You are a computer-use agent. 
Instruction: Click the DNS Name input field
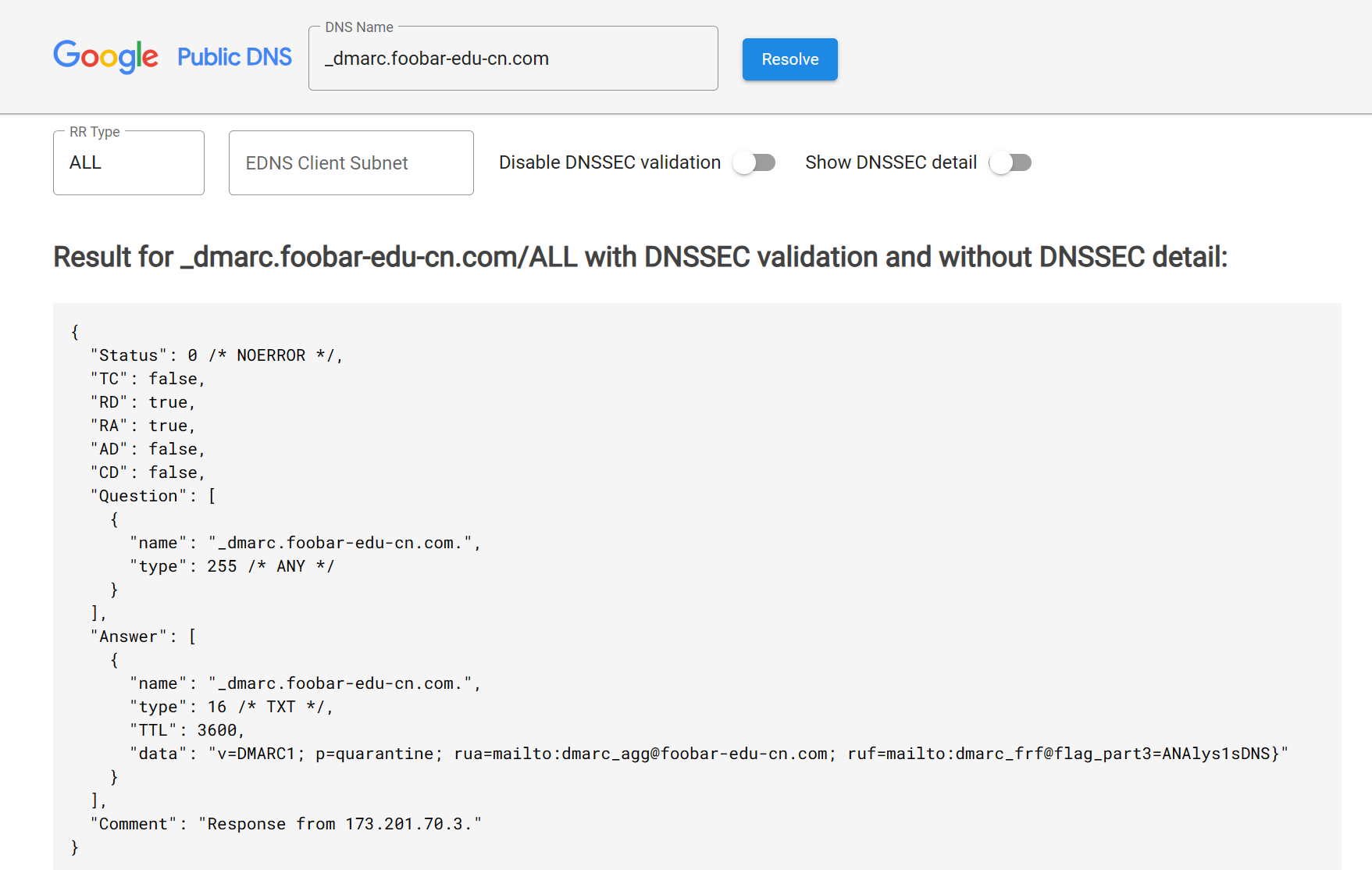[x=513, y=59]
